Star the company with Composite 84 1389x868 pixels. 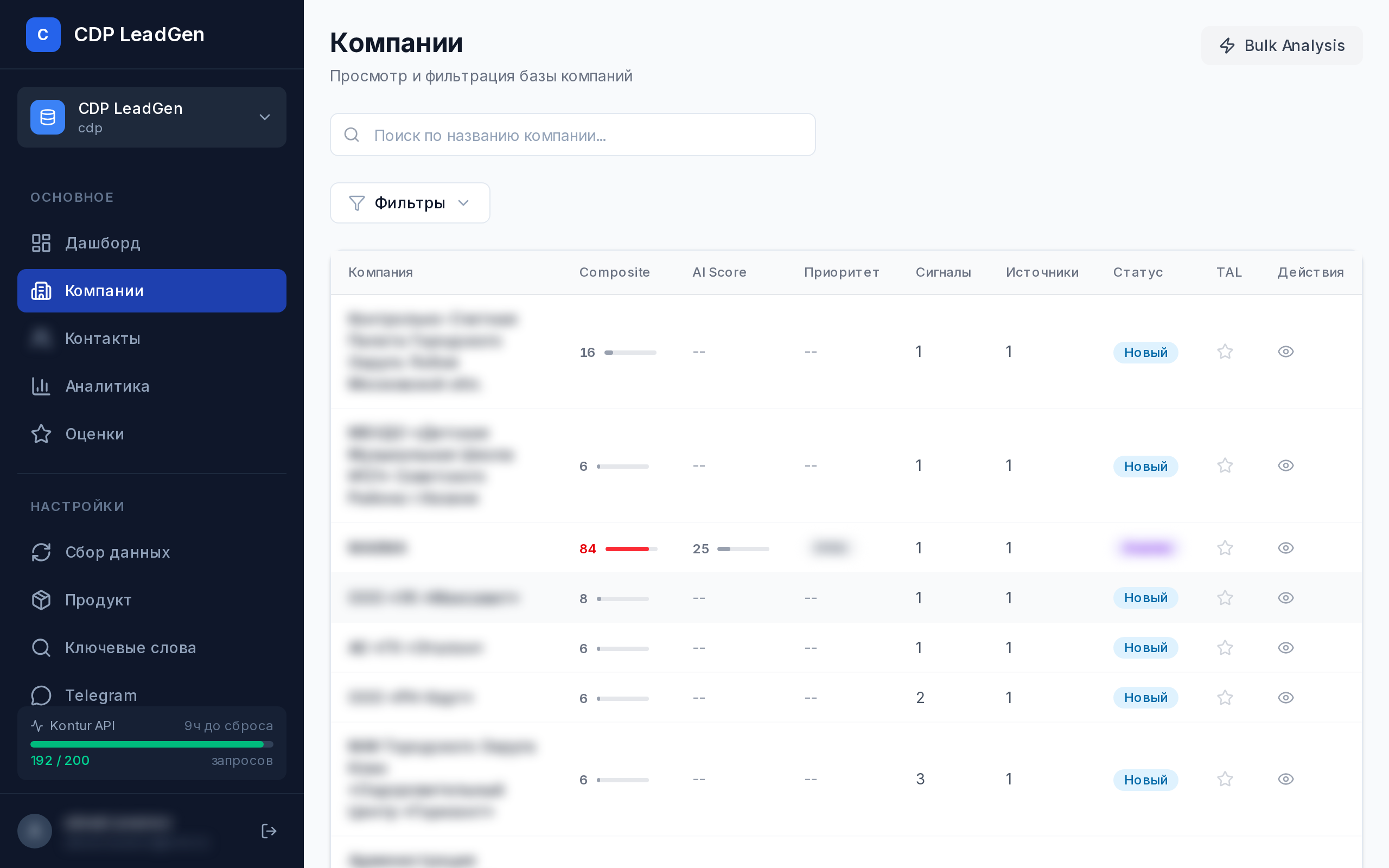(x=1225, y=548)
